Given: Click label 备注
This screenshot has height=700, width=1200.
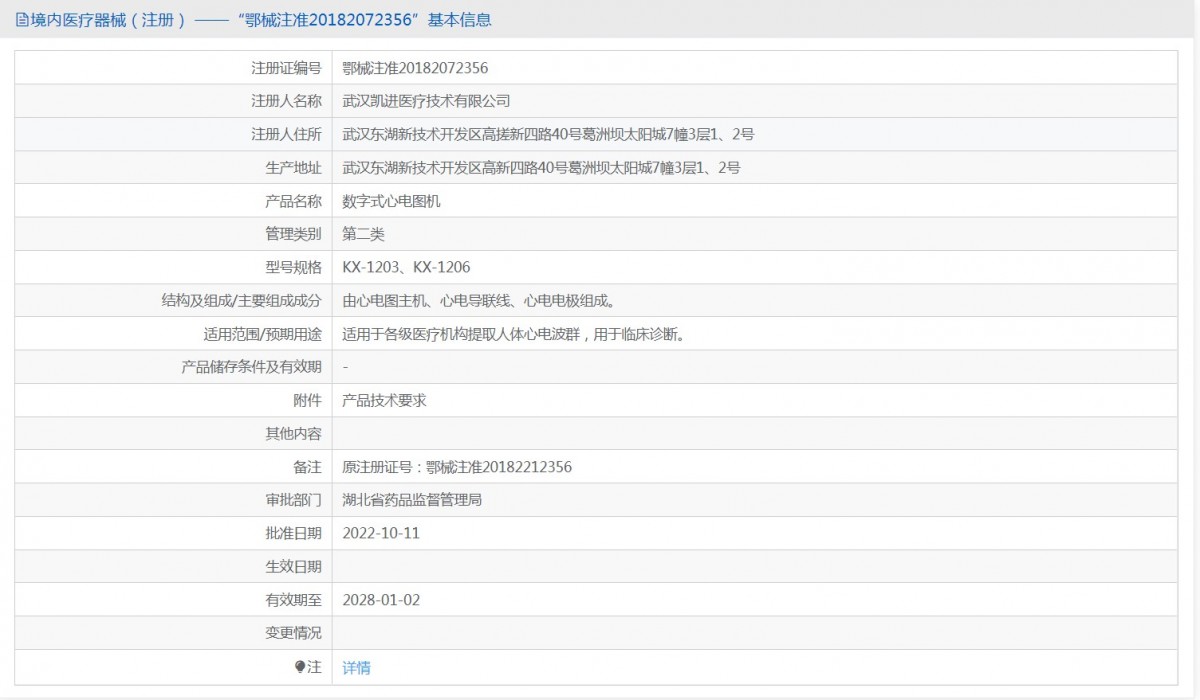Looking at the screenshot, I should coord(307,467).
